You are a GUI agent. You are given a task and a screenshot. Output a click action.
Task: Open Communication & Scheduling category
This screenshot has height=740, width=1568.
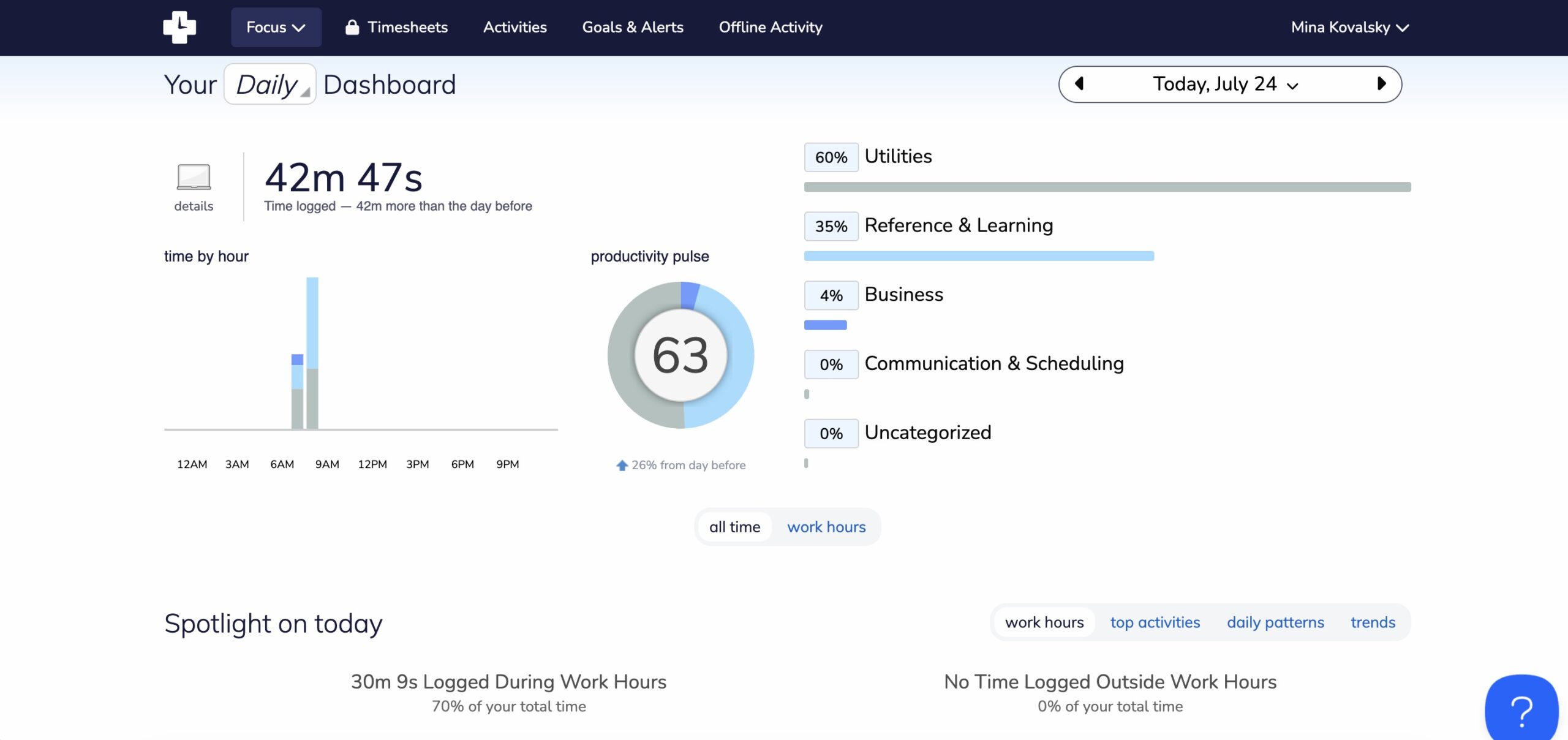(994, 364)
